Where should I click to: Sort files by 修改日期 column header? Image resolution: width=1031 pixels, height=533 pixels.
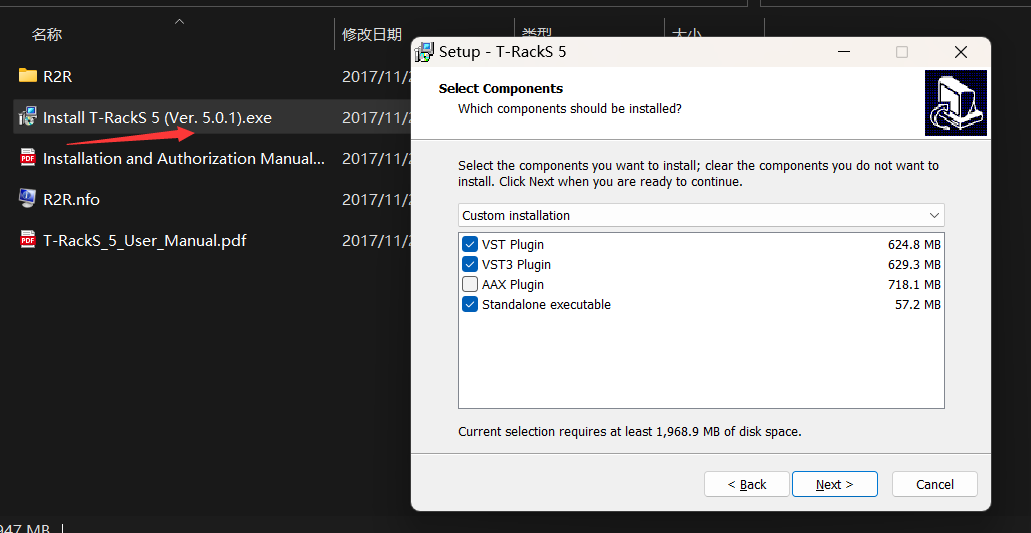pos(371,35)
